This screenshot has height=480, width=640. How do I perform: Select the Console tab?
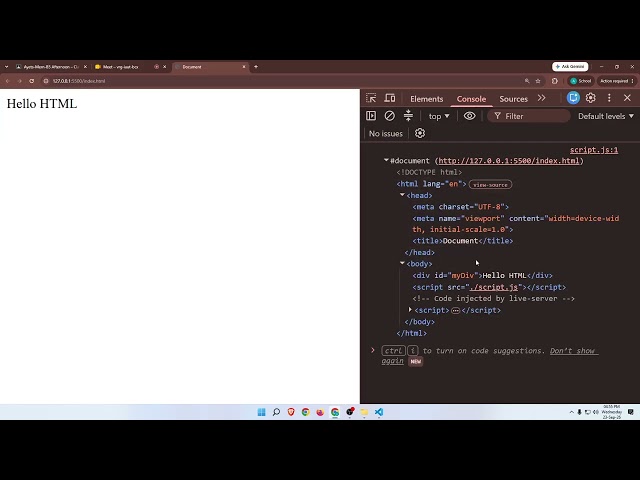tap(471, 99)
